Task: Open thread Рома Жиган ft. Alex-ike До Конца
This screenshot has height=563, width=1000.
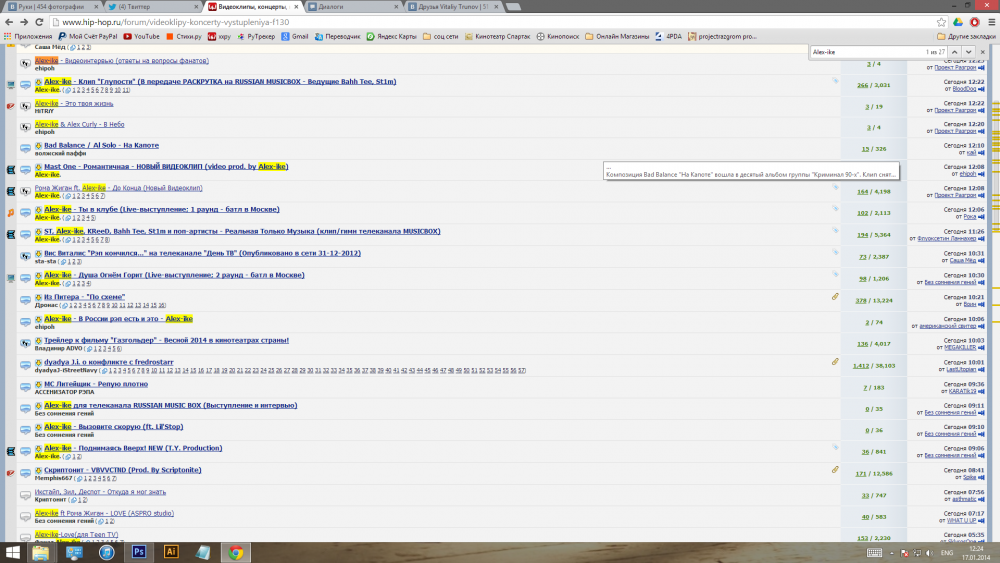Action: [x=118, y=188]
